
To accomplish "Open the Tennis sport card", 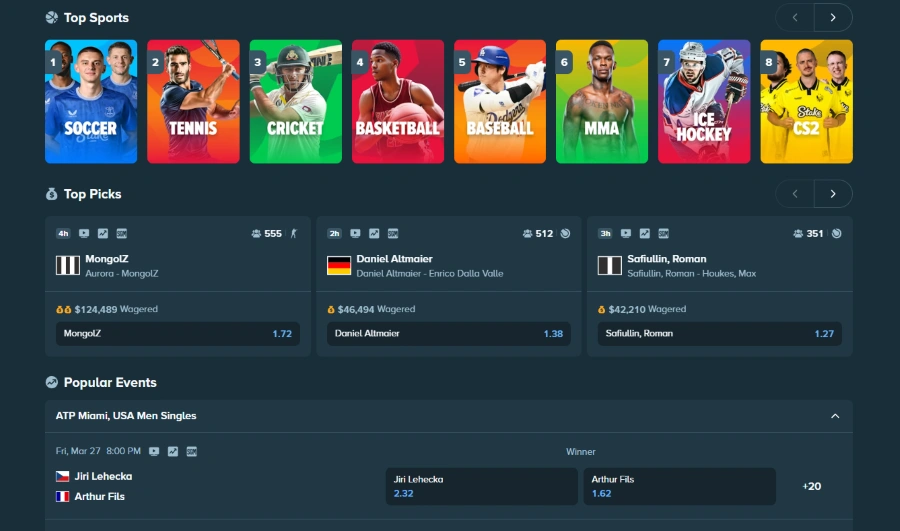I will coord(193,102).
